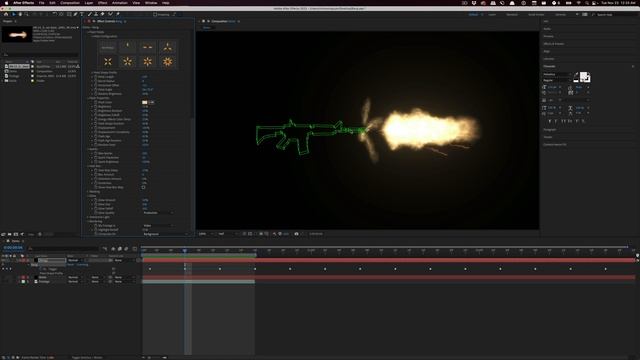This screenshot has width=640, height=360.
Task: Open the Window menu
Action: (151, 3)
